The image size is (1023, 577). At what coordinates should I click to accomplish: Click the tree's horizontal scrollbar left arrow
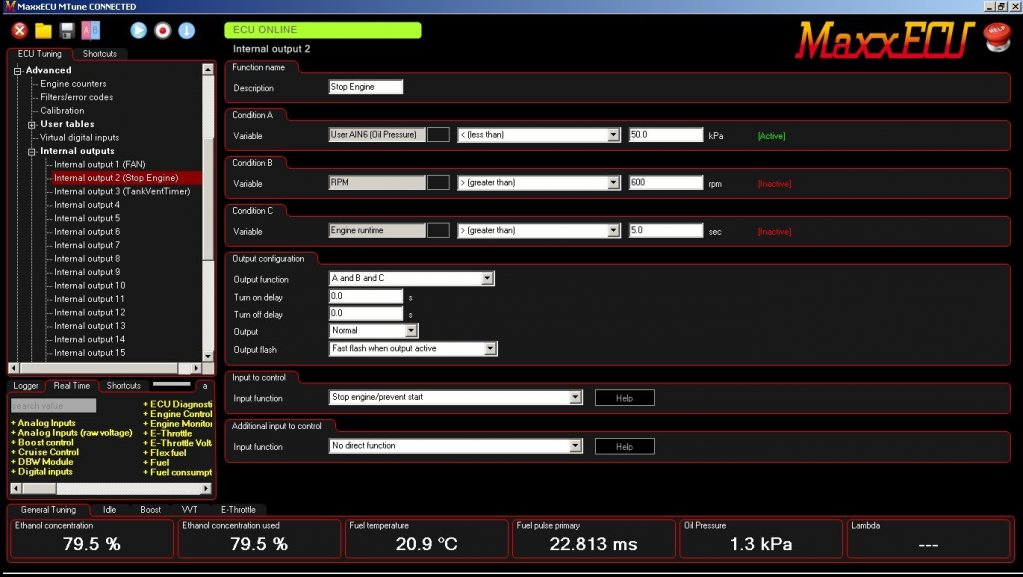(x=14, y=368)
